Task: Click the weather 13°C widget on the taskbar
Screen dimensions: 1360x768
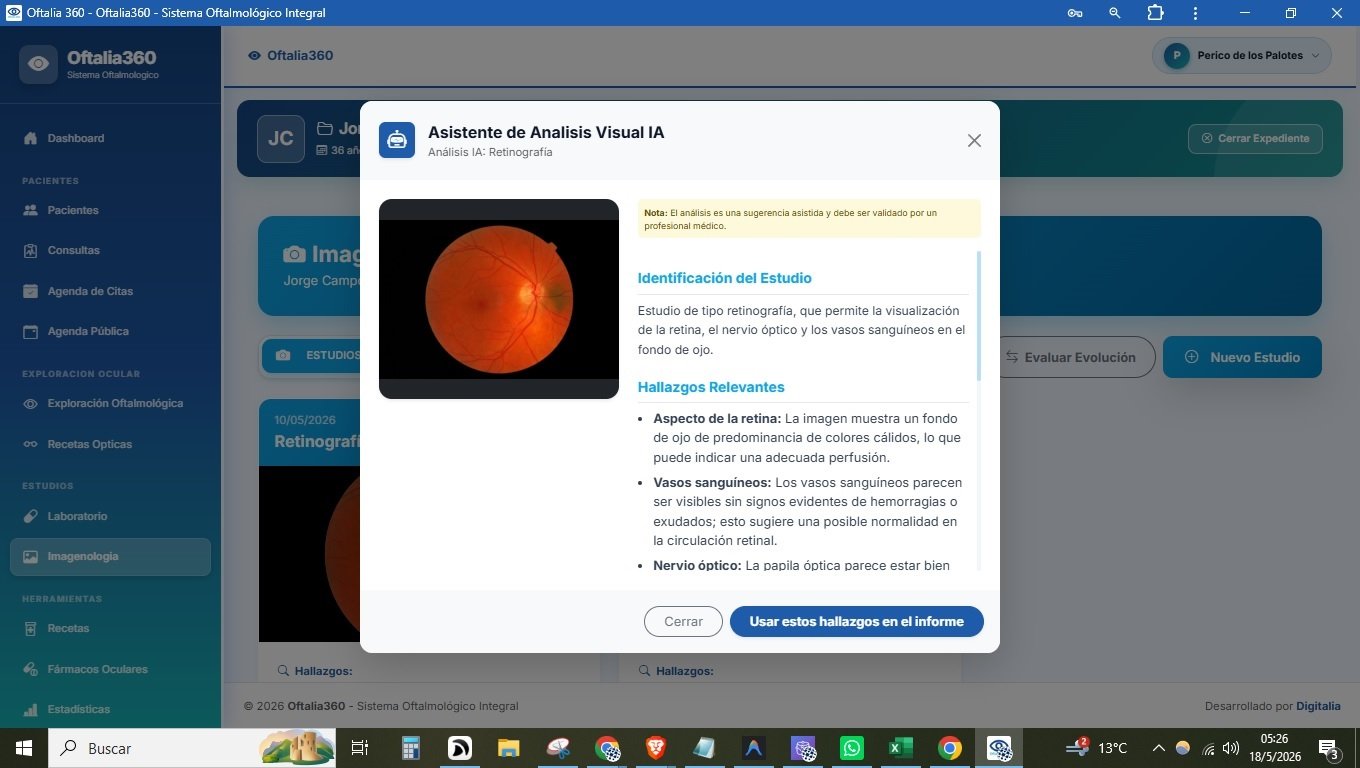Action: tap(1097, 747)
